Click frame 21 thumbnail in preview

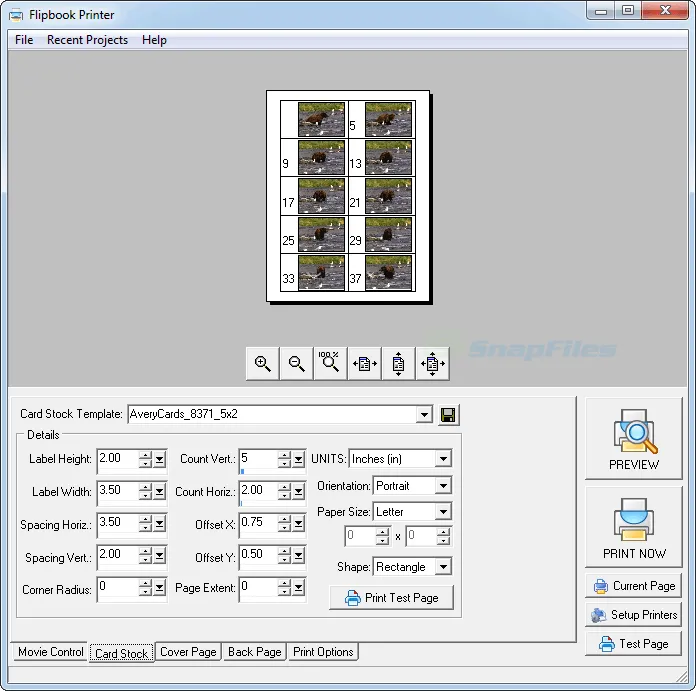click(x=388, y=196)
